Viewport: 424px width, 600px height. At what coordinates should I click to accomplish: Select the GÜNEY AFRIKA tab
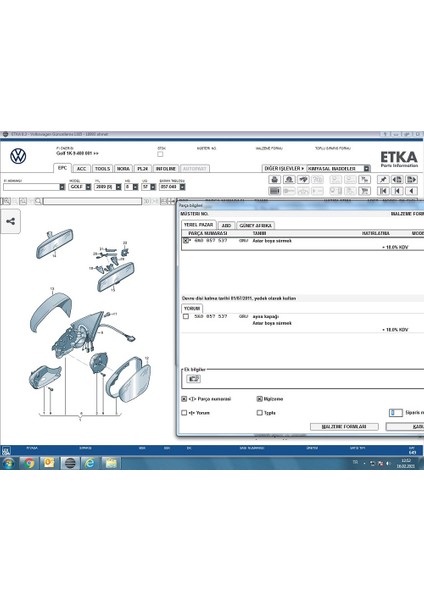256,225
